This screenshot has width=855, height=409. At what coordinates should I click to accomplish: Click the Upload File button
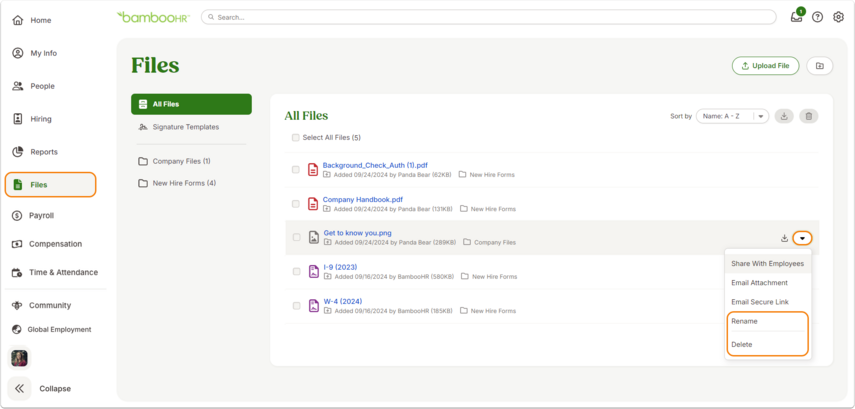(x=765, y=66)
